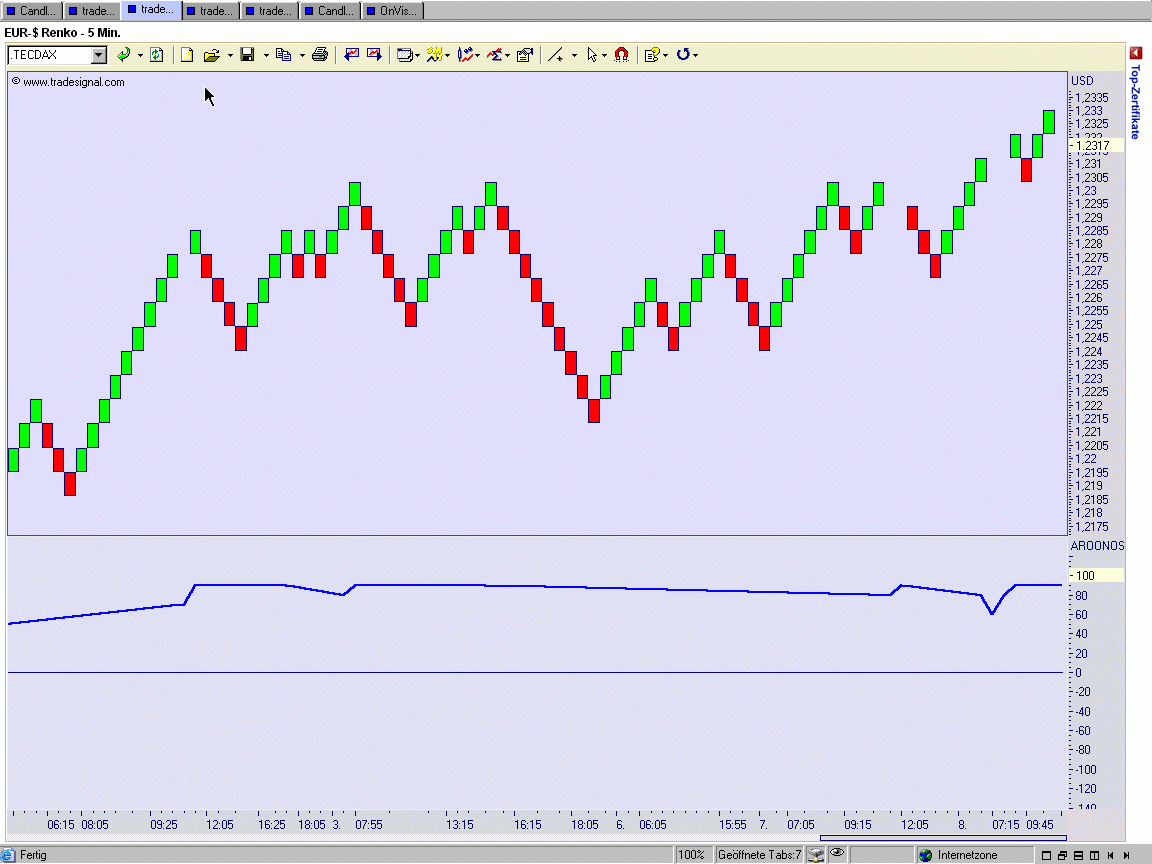The height and width of the screenshot is (864, 1152).
Task: Click the magnet snap tool icon
Action: coord(621,55)
